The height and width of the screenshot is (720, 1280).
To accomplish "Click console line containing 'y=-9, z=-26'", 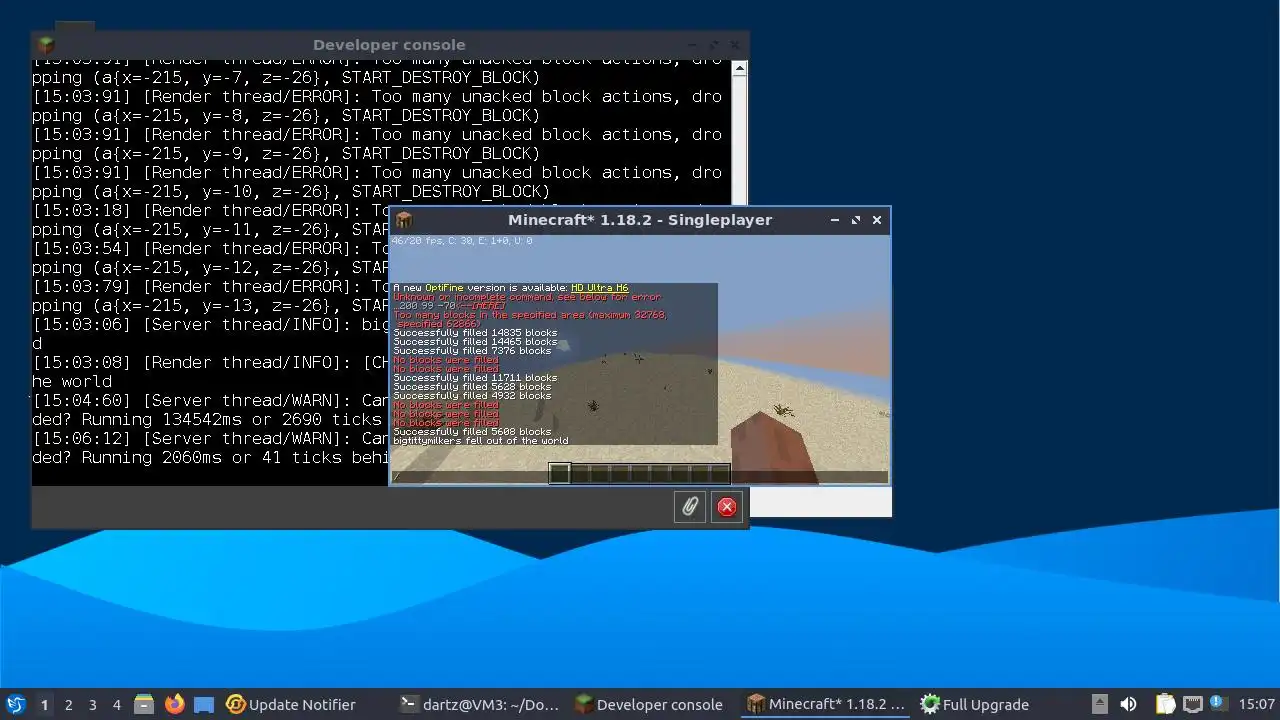I will 286,153.
